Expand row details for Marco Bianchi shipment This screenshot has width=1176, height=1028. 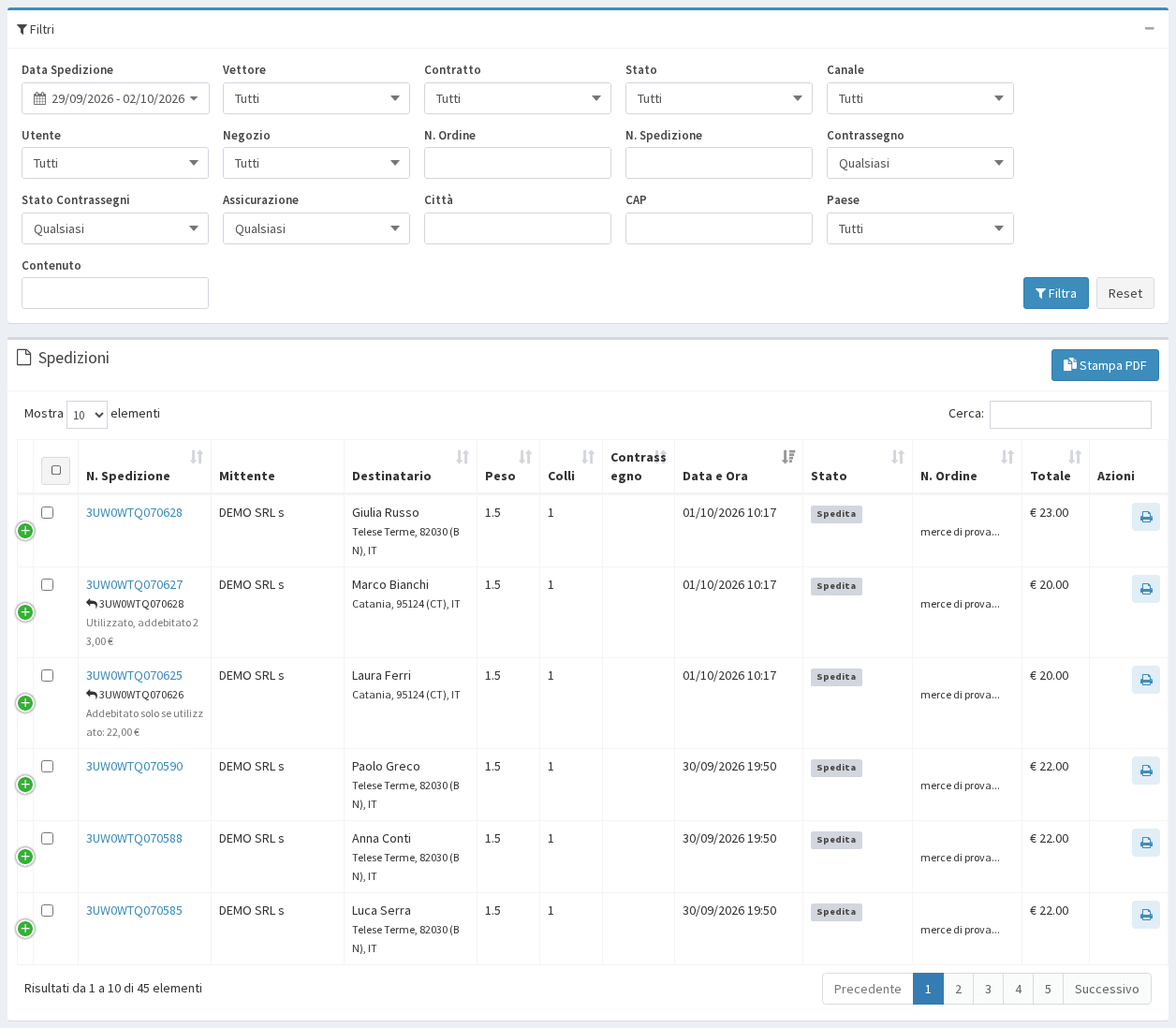point(25,612)
